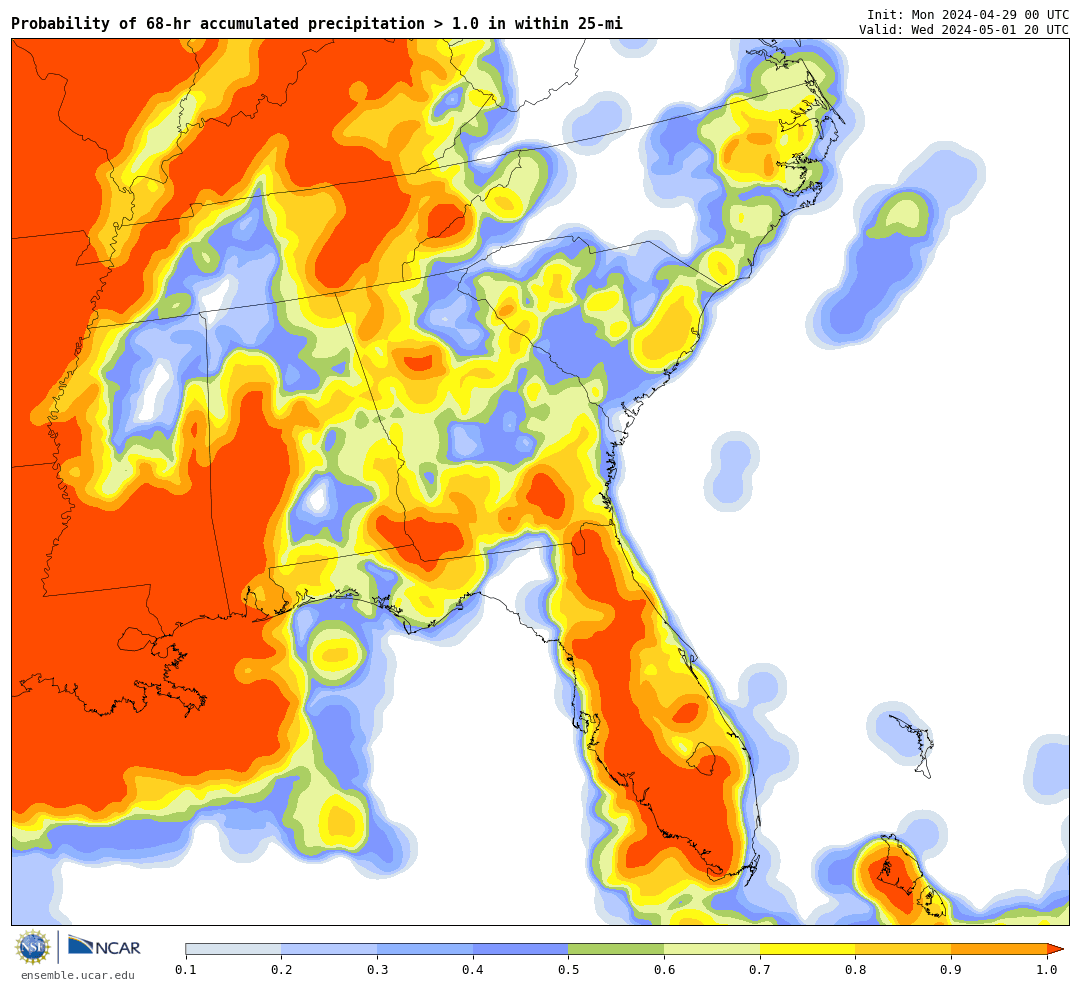Open the ensemble.ucar.edu link text
The width and height of the screenshot is (1080, 988).
78,975
